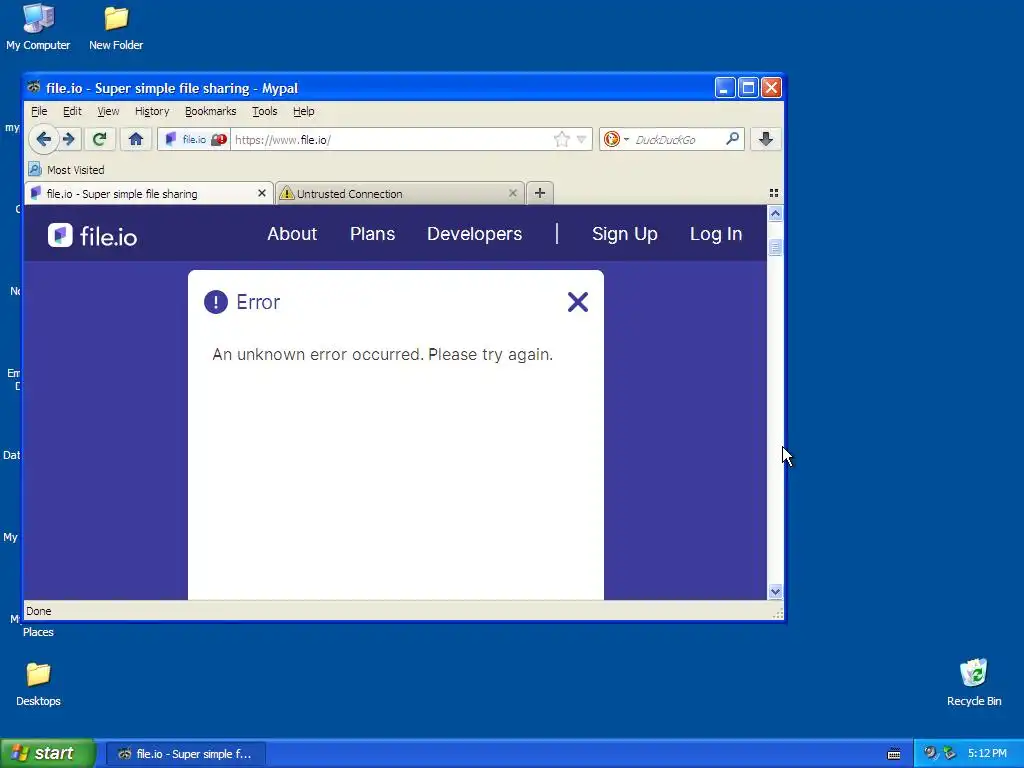1024x768 pixels.
Task: Close the Untrusted Connection tab
Action: pos(513,193)
